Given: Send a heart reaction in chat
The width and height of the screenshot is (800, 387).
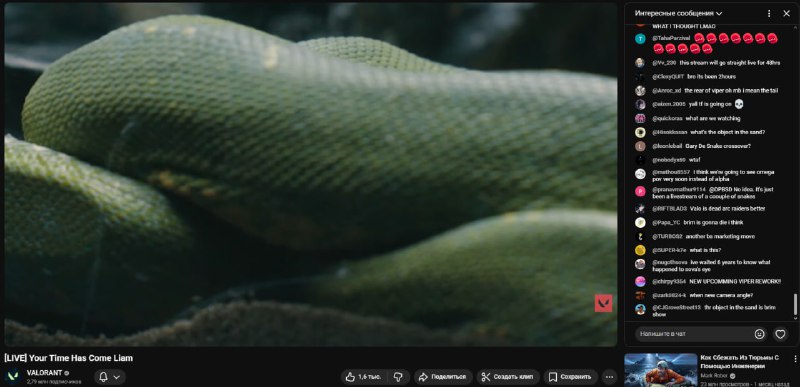Looking at the screenshot, I should (780, 334).
